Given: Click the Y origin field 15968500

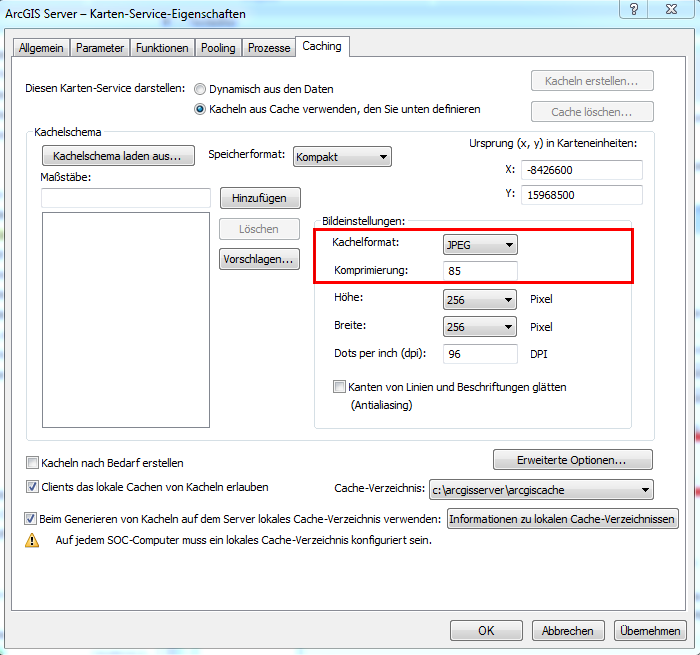Looking at the screenshot, I should [x=582, y=195].
